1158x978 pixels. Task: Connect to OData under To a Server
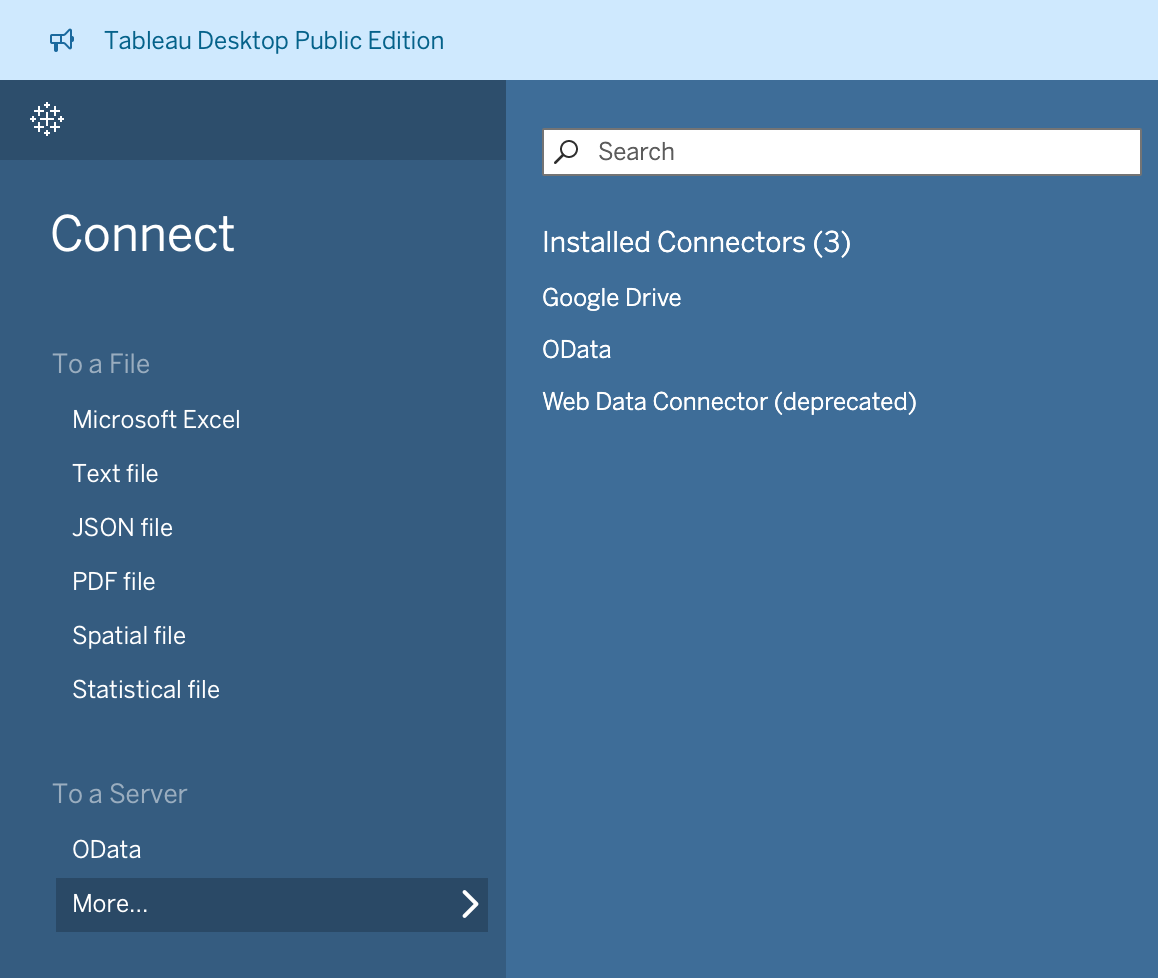(107, 849)
